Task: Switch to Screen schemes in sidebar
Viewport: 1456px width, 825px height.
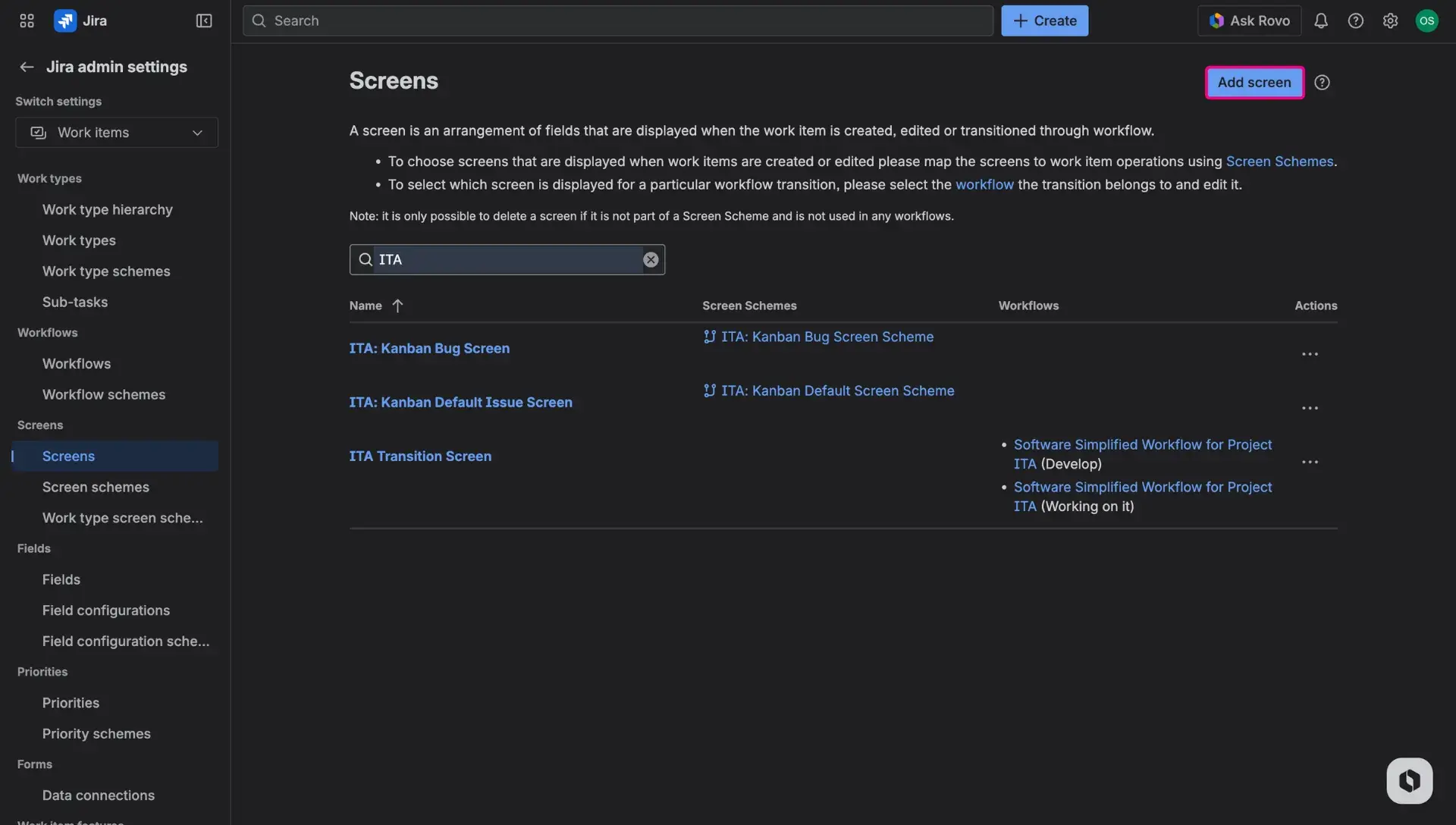Action: coord(96,487)
